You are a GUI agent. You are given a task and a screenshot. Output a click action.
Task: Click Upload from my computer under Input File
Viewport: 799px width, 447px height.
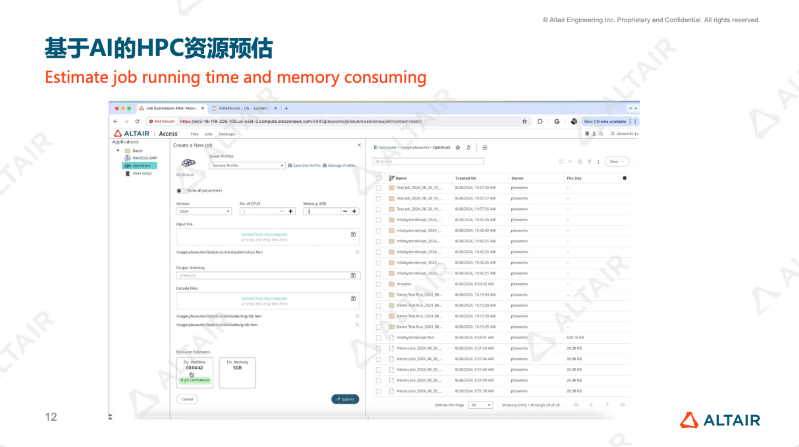(x=264, y=234)
